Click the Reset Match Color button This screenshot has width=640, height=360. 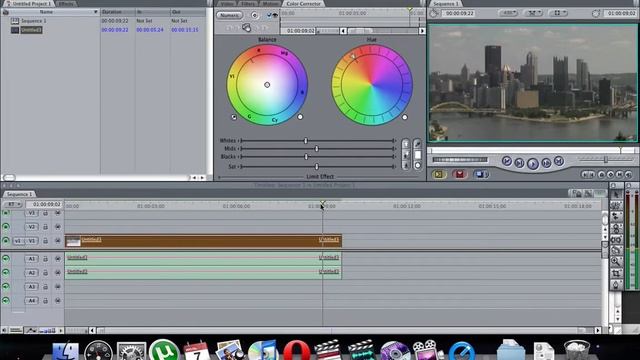click(417, 165)
